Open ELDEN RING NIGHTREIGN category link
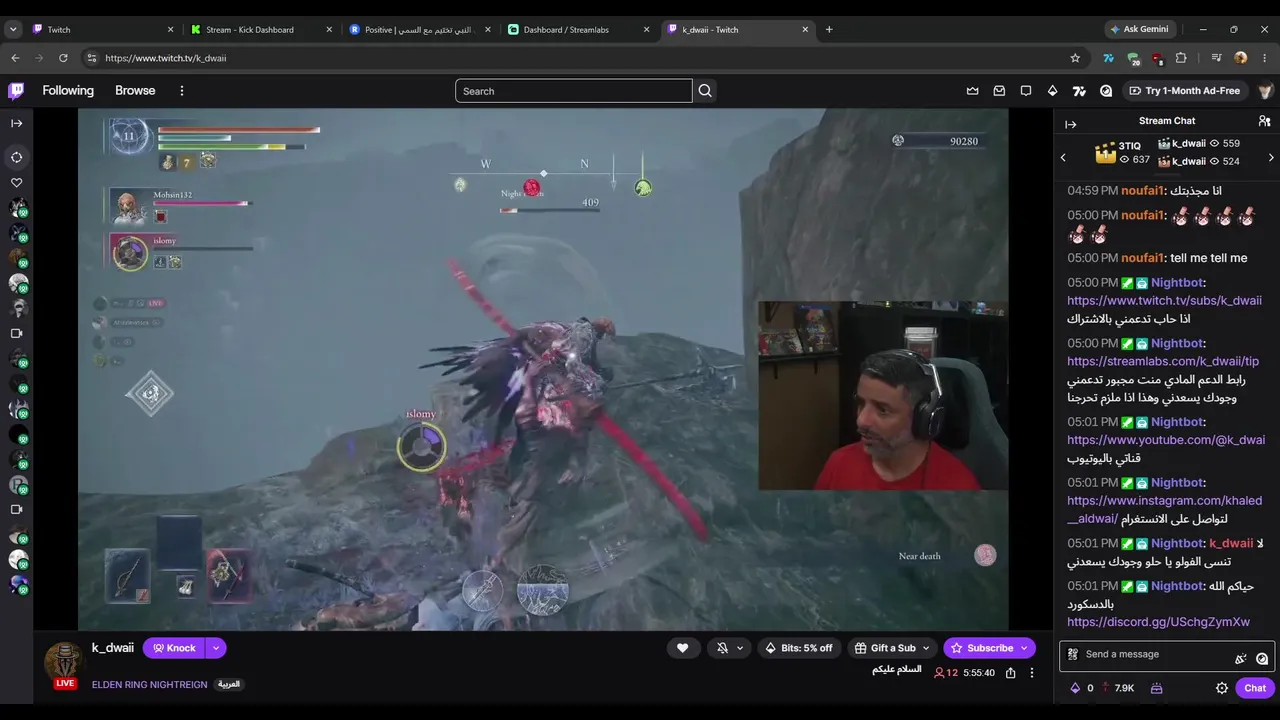The width and height of the screenshot is (1280, 720). pos(150,685)
